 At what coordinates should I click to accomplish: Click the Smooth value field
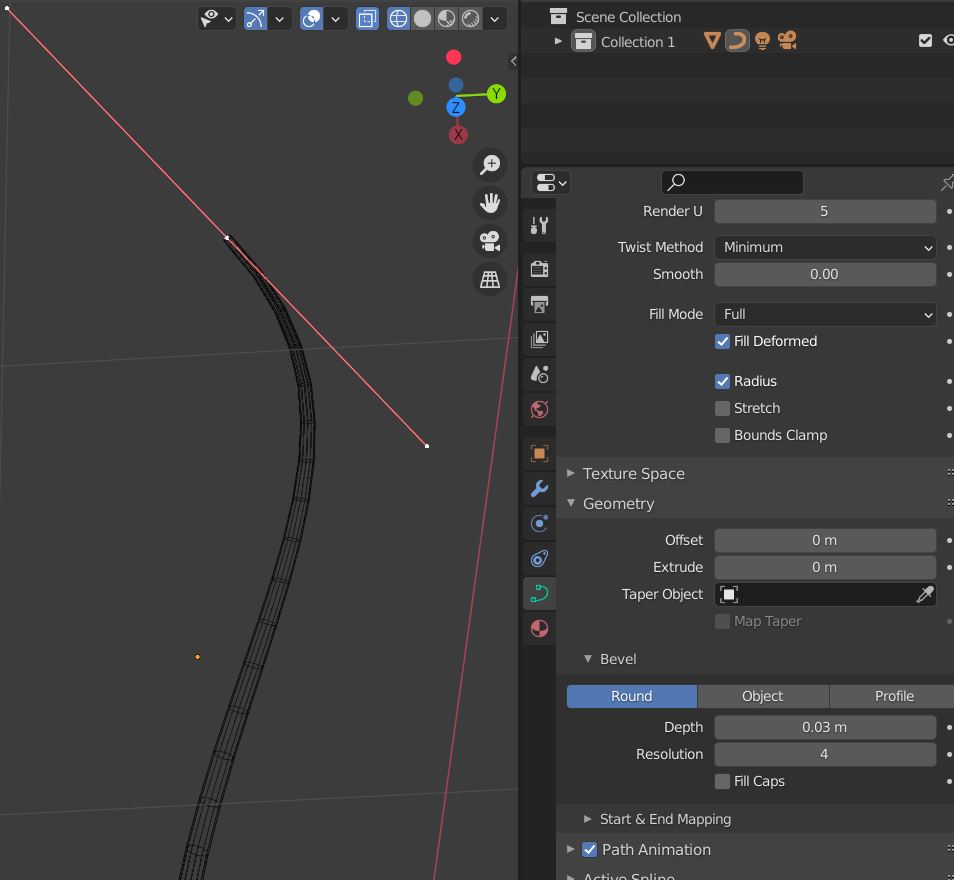point(825,274)
